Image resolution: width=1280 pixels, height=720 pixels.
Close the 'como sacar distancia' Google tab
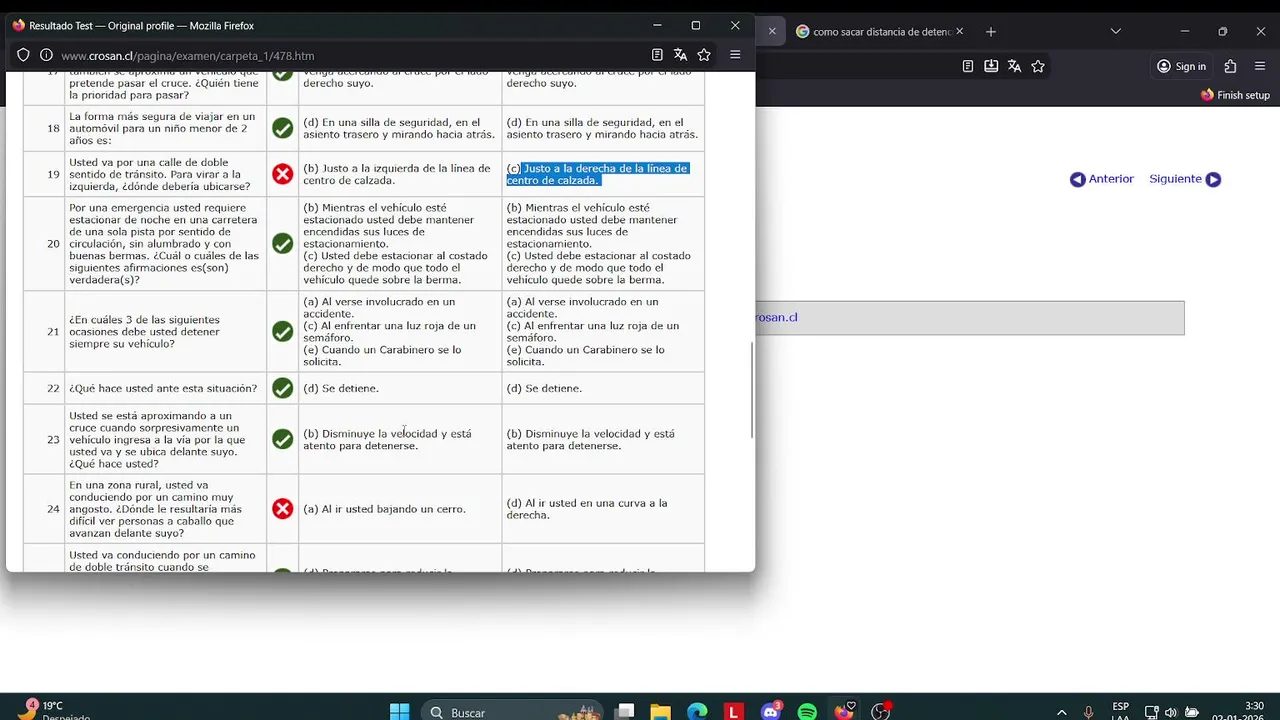click(960, 32)
